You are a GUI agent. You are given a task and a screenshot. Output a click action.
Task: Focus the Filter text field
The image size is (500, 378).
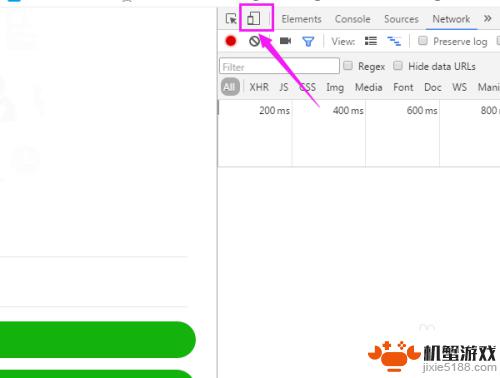click(279, 66)
